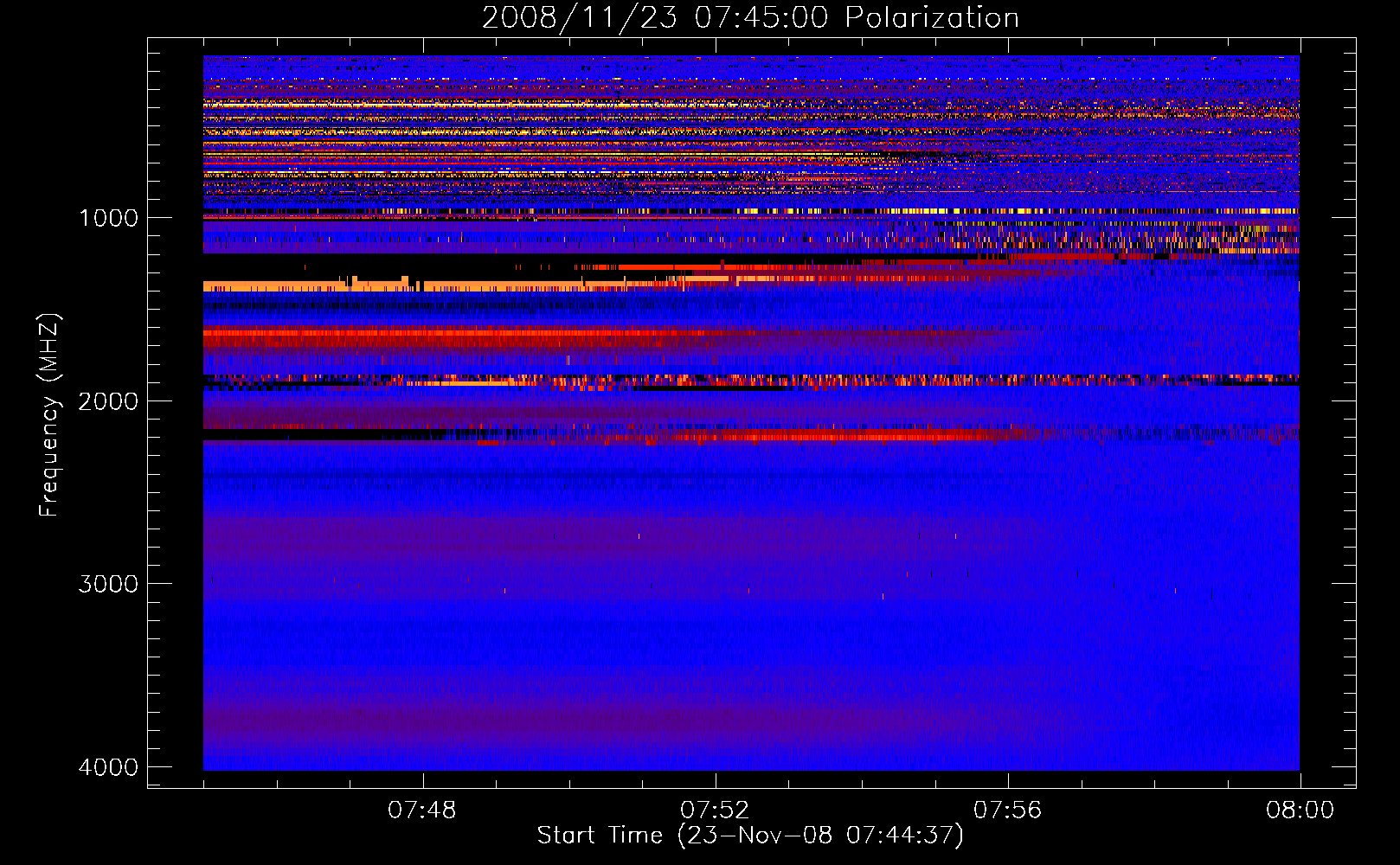1400x865 pixels.
Task: Select the 2000 frequency tick label
Action: pyautogui.click(x=109, y=400)
